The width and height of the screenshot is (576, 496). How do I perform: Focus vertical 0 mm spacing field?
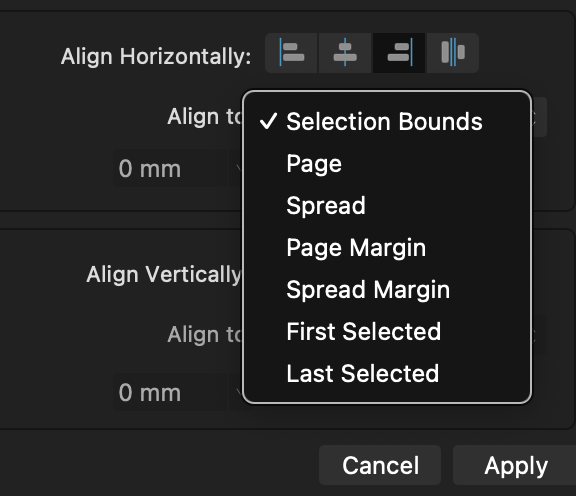point(170,392)
